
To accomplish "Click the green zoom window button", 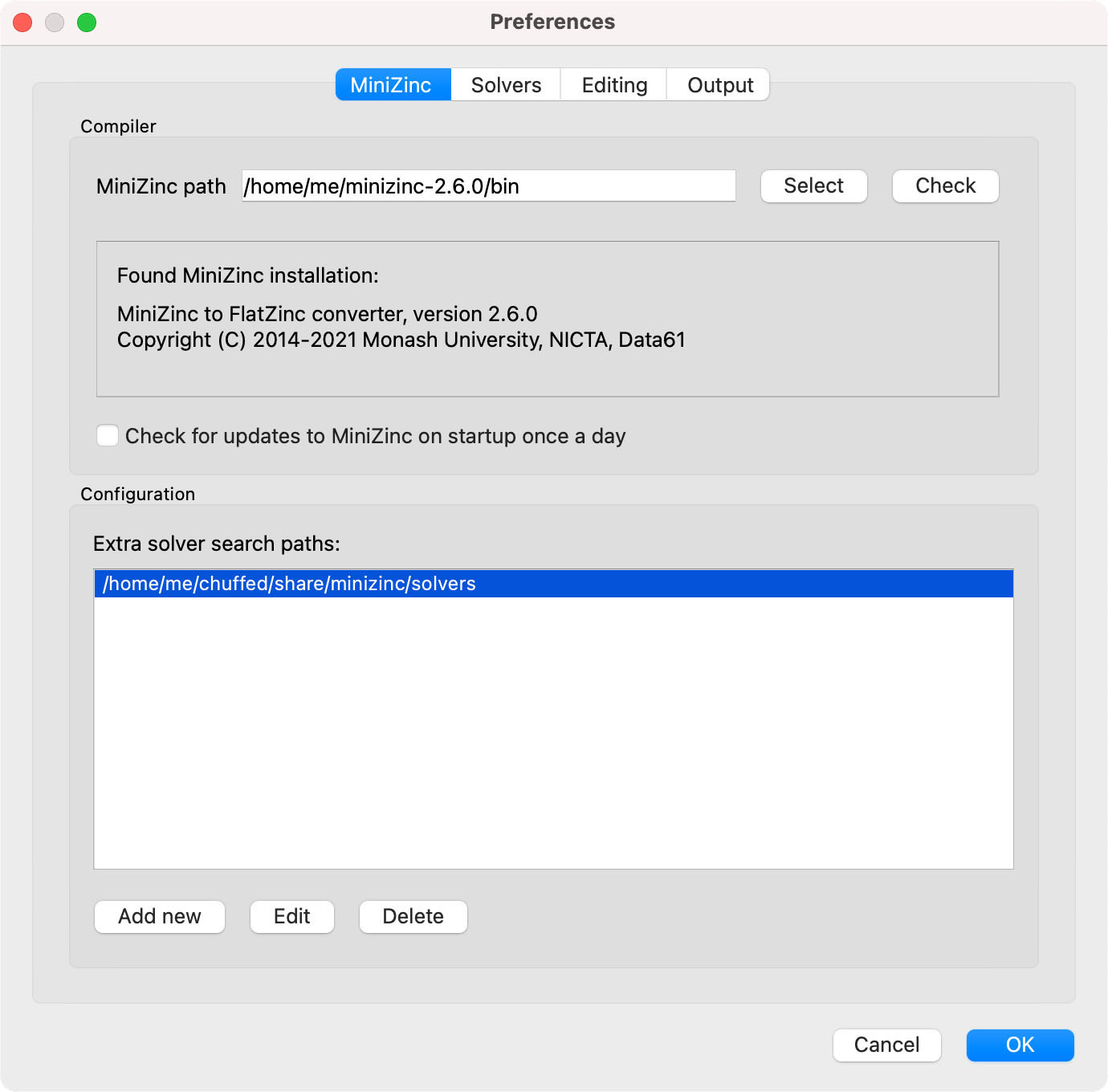I will click(87, 22).
